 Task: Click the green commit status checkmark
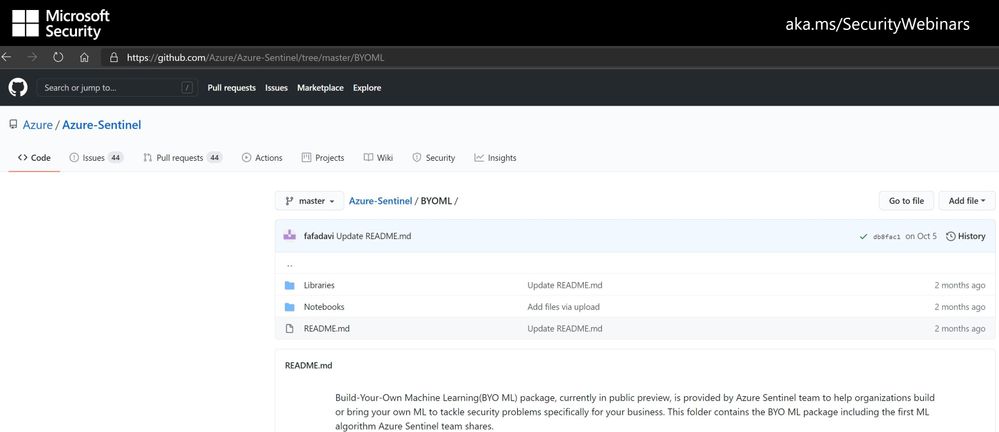pyautogui.click(x=863, y=237)
